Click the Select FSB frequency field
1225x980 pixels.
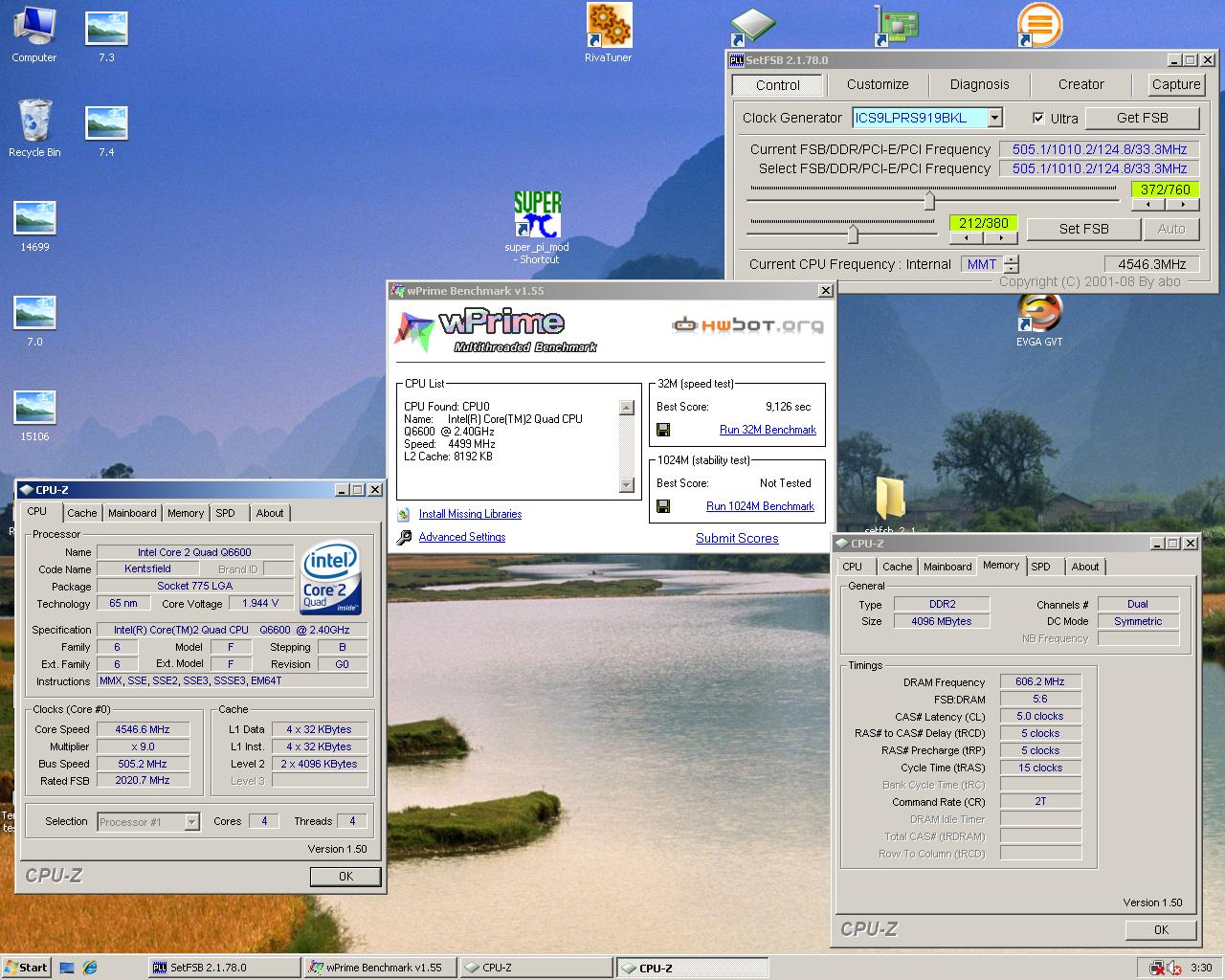[x=1100, y=168]
